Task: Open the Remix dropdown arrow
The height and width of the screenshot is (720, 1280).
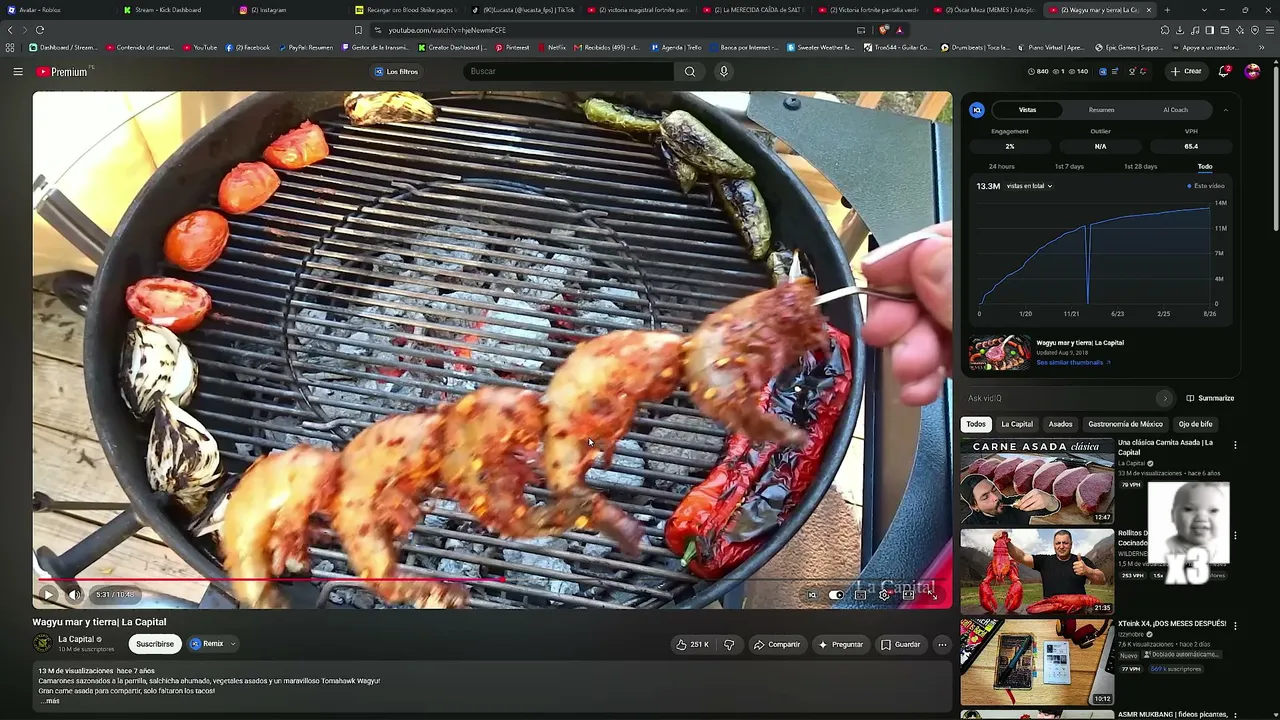Action: coord(233,645)
